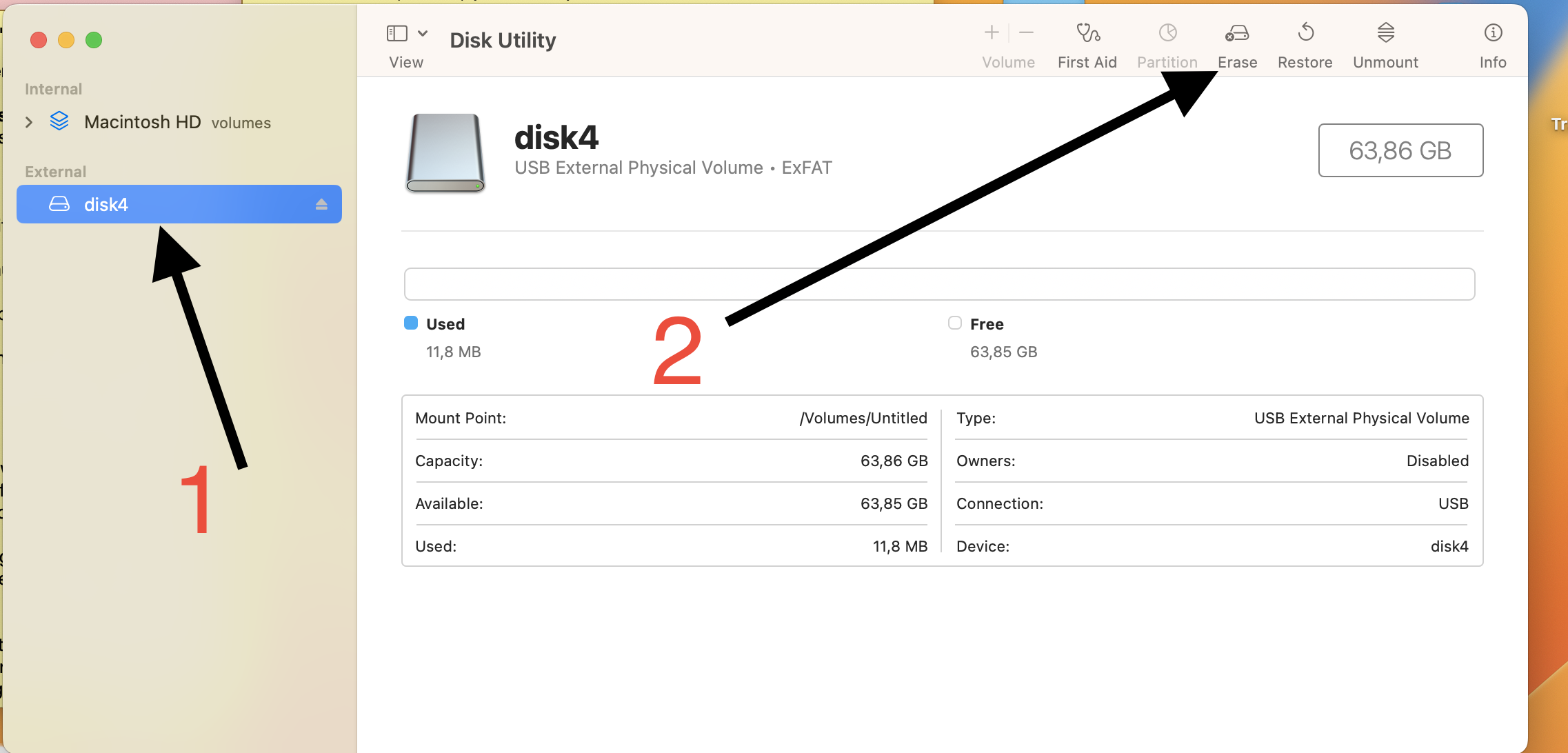Click the Erase toolbar label

click(x=1237, y=62)
